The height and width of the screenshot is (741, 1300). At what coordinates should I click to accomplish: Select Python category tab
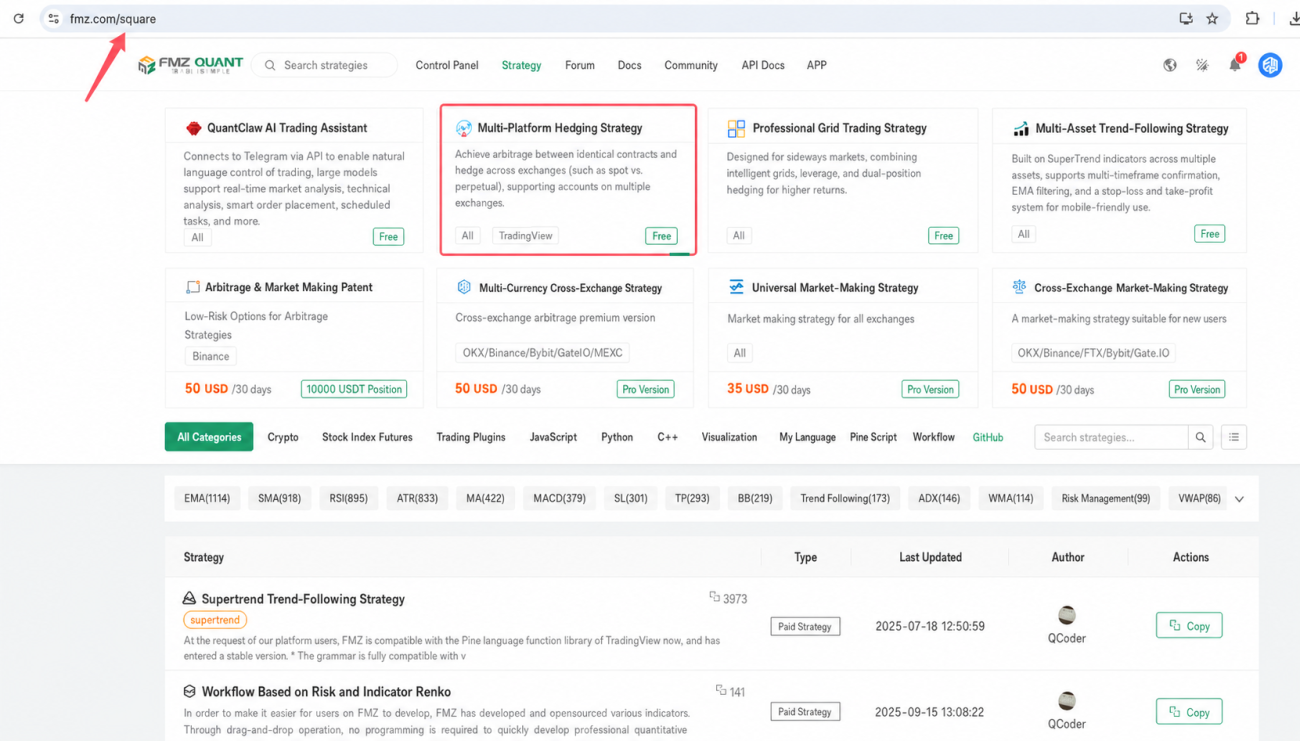pyautogui.click(x=617, y=437)
